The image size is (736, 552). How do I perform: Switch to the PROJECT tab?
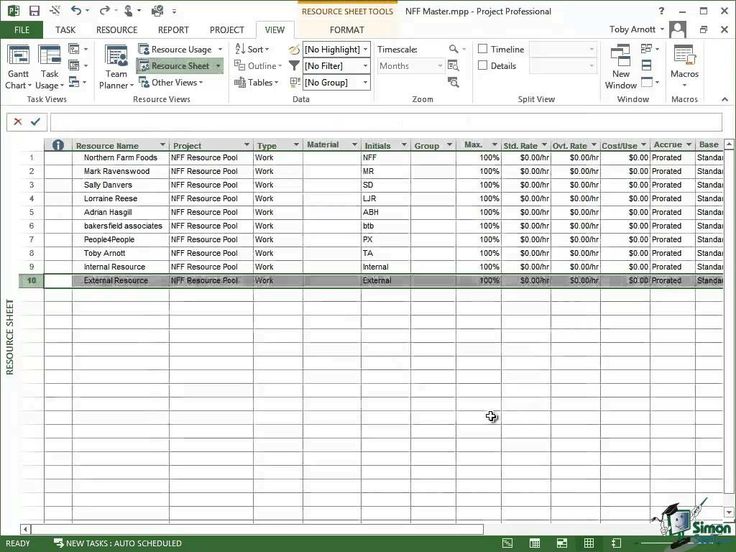[x=227, y=30]
